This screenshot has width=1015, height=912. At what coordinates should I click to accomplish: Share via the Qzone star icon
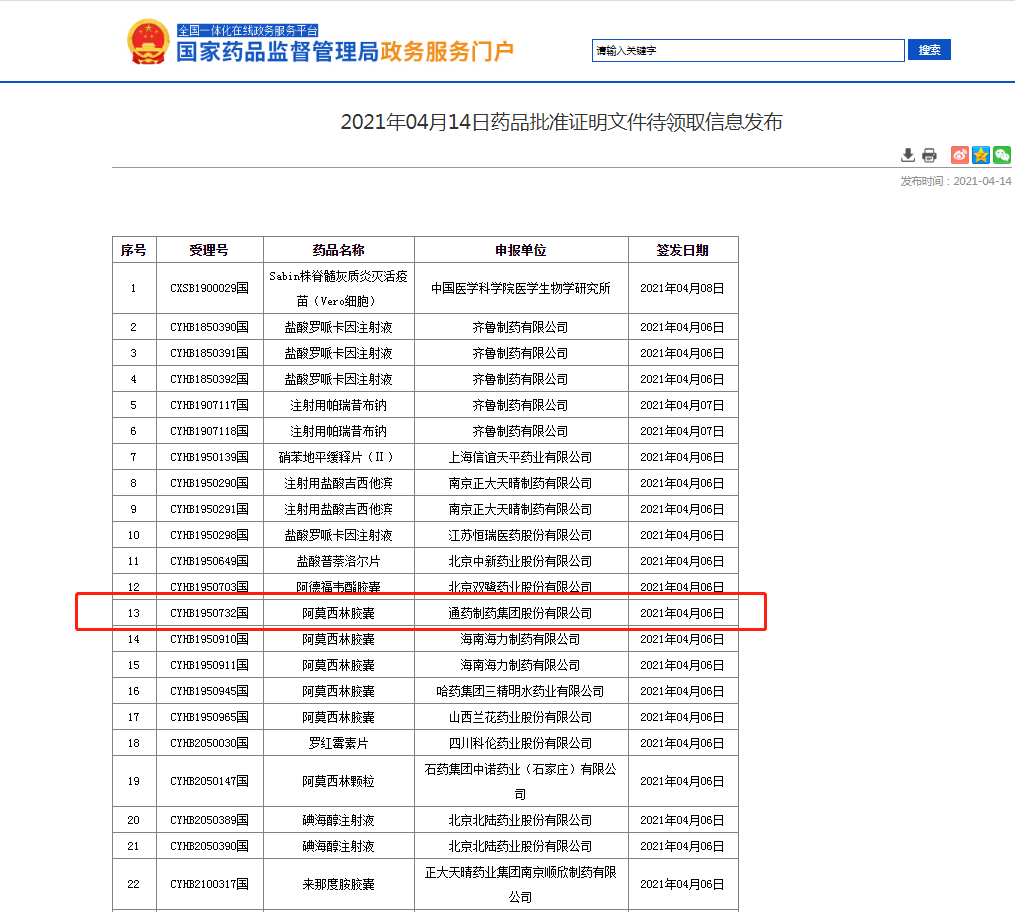tap(981, 155)
